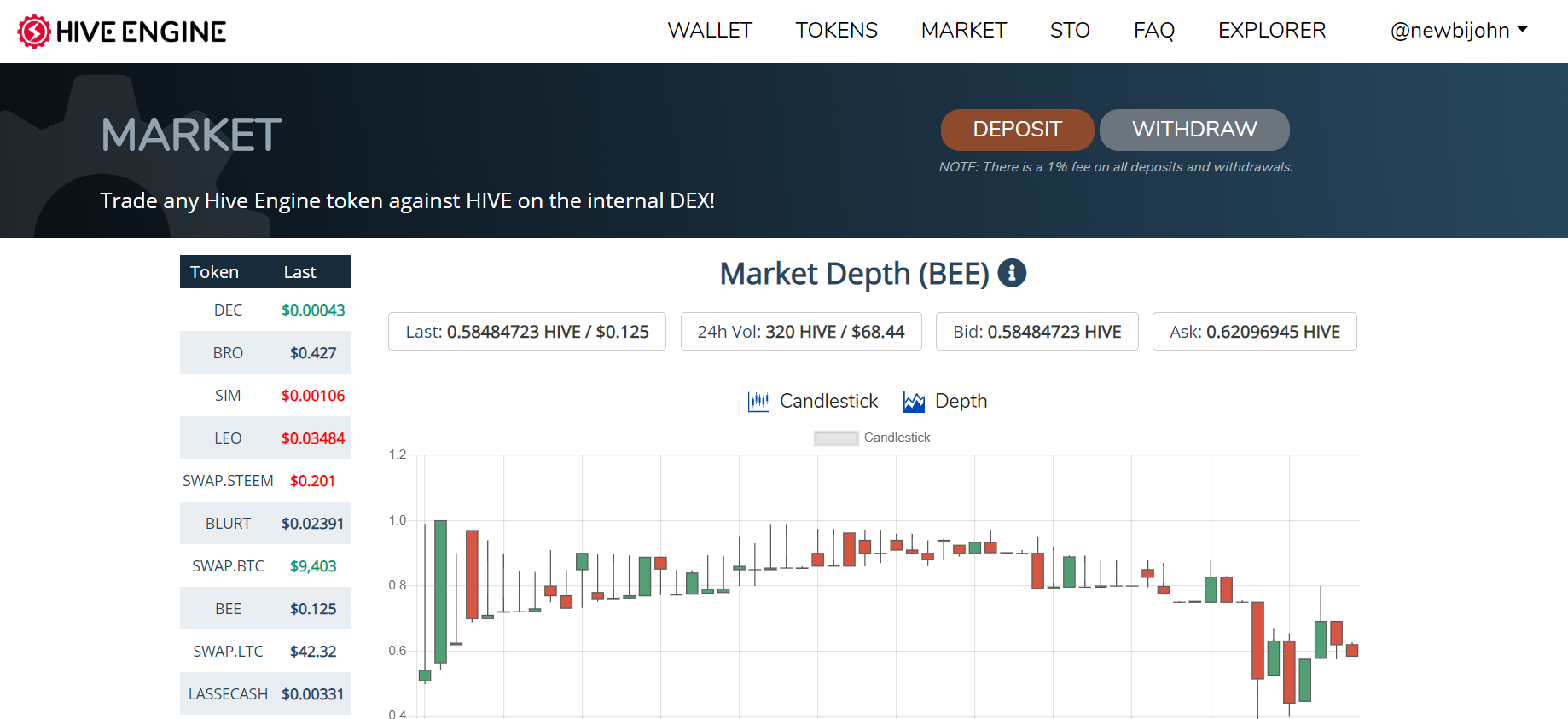Select the SWAP.BTC token row
The image size is (1568, 719).
(265, 566)
